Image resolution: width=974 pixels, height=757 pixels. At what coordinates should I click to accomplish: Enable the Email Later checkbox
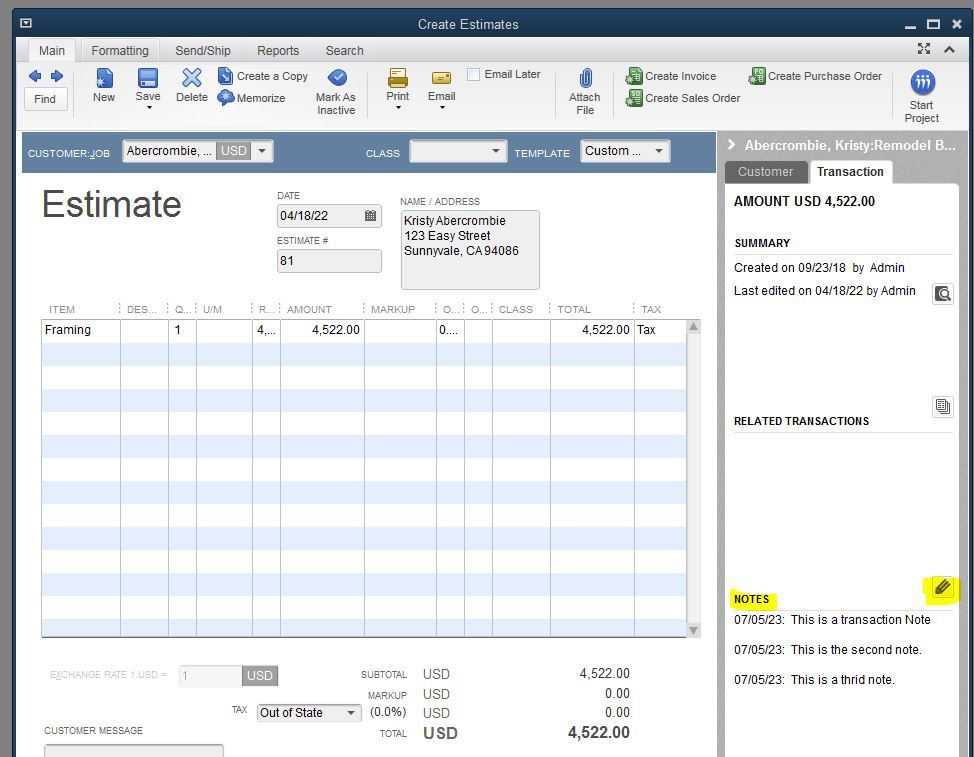click(x=474, y=75)
